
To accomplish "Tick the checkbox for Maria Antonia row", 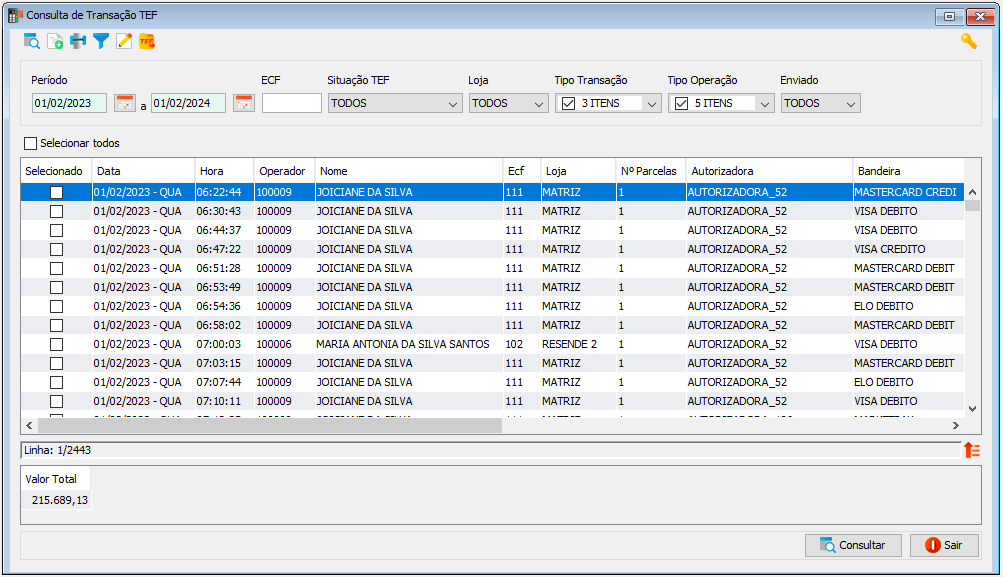I will click(x=56, y=344).
